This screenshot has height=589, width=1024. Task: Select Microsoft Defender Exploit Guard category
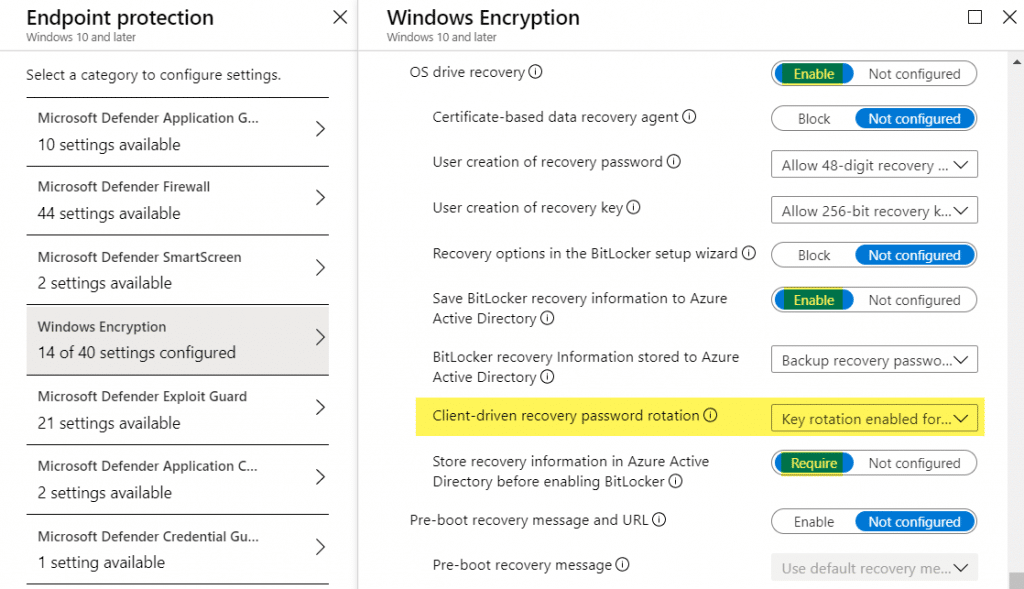[x=178, y=410]
